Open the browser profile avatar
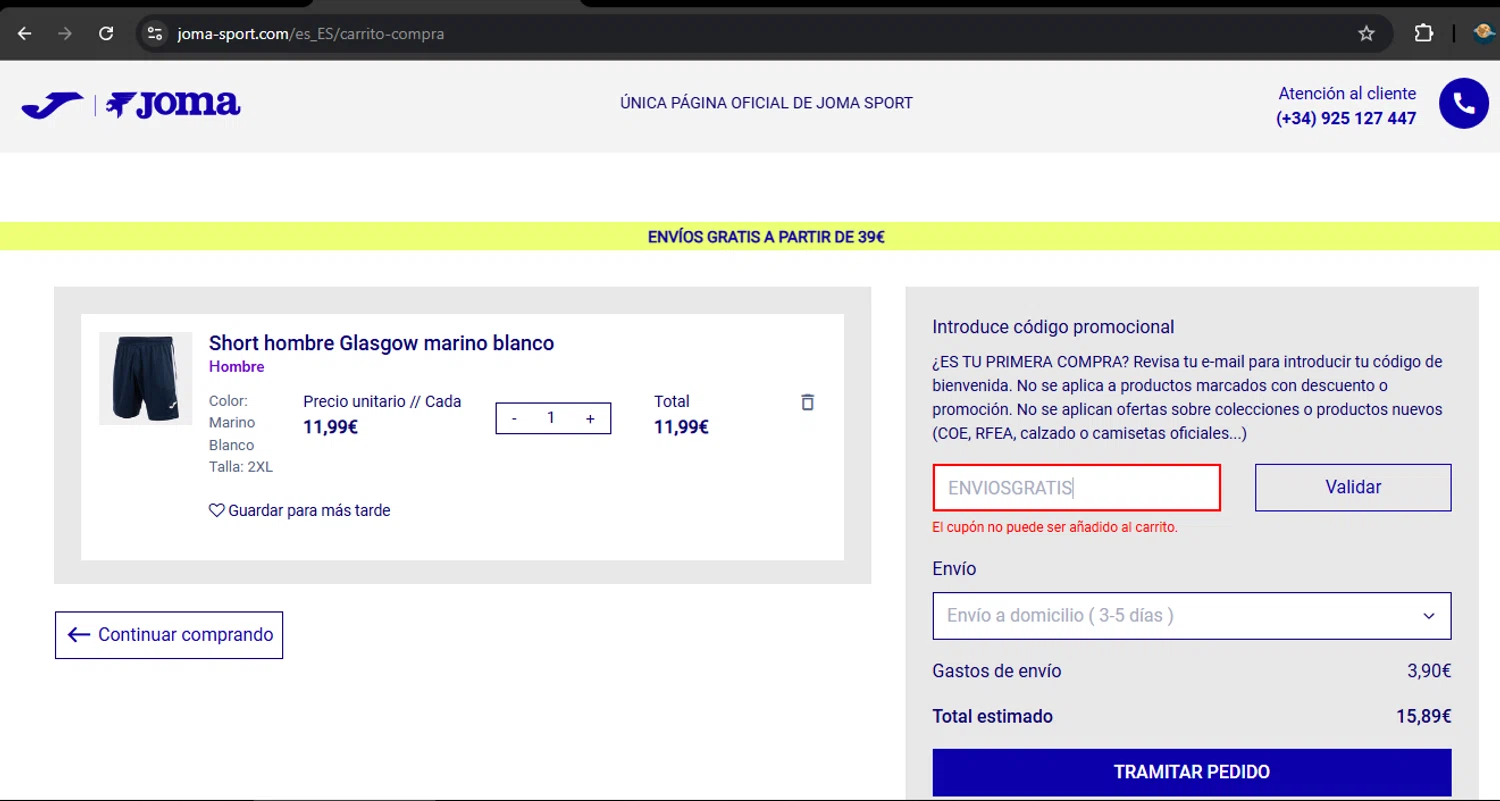 pos(1485,33)
